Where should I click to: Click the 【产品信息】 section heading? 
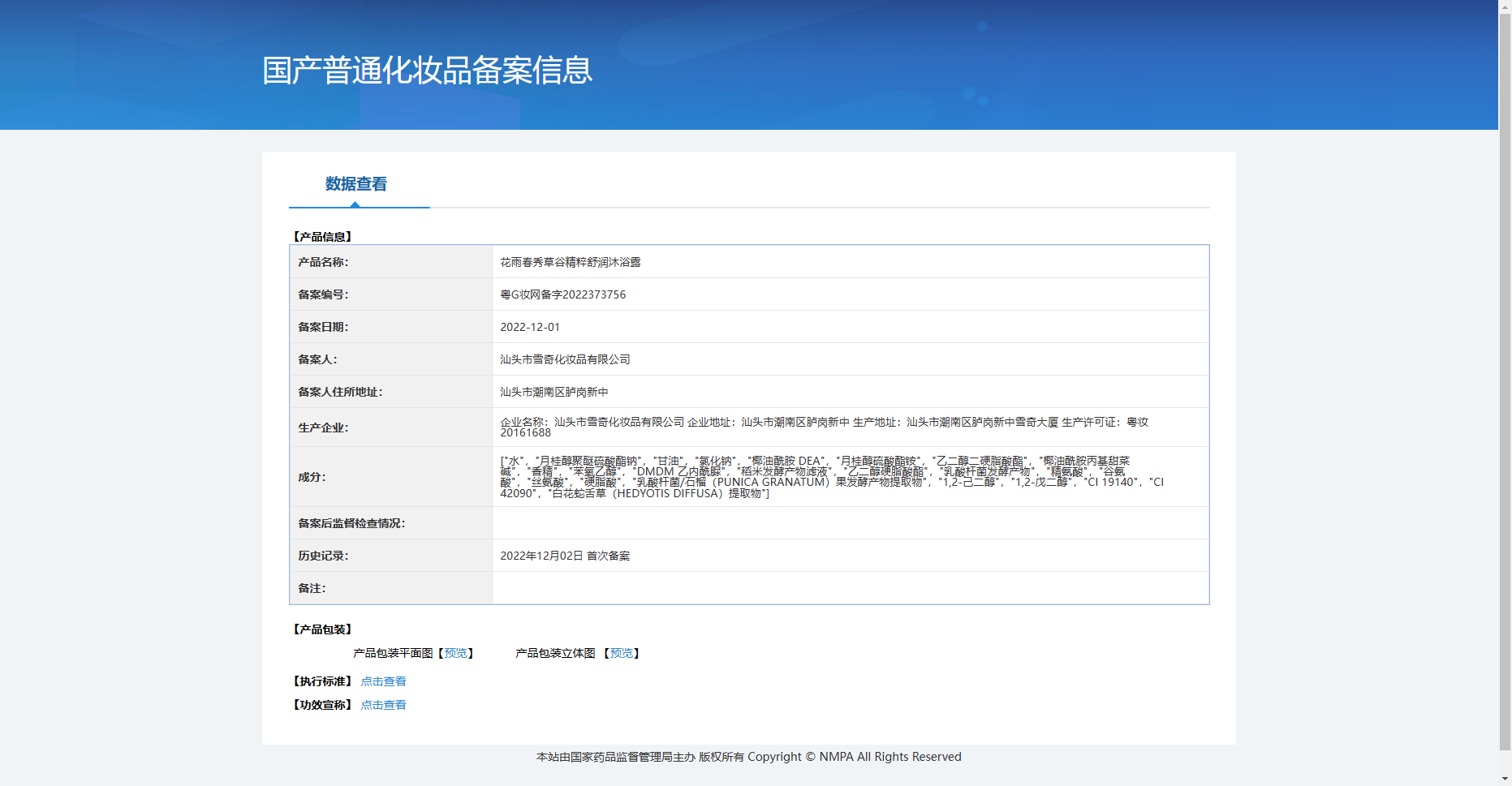322,237
